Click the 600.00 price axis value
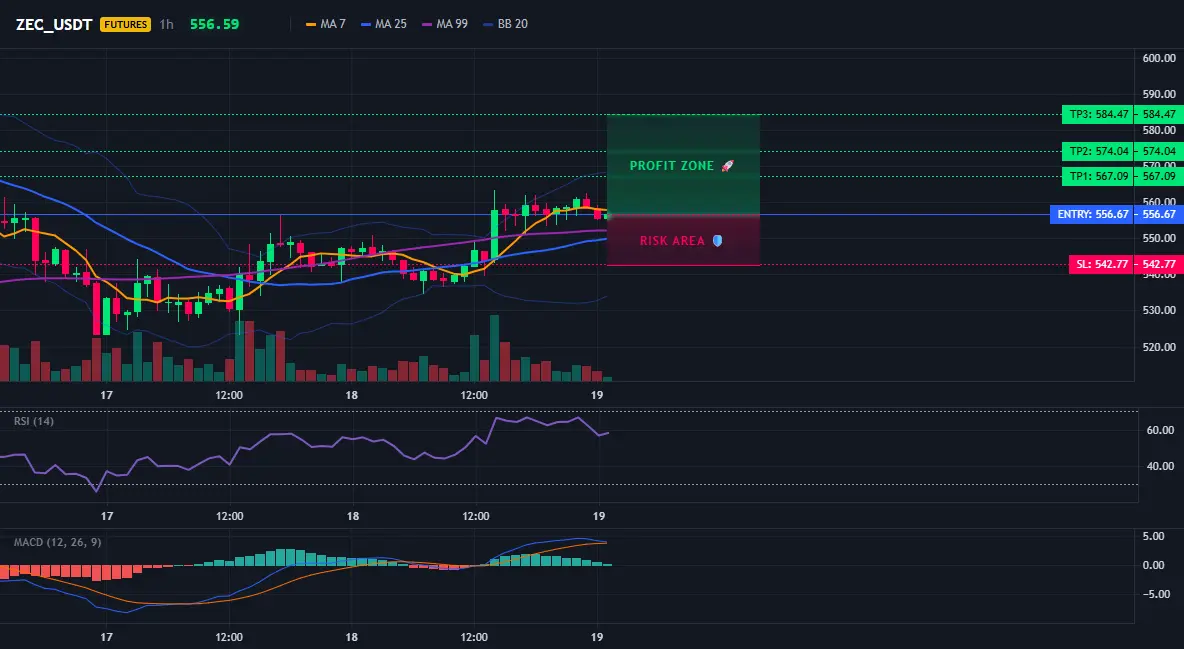The height and width of the screenshot is (649, 1184). 1159,58
